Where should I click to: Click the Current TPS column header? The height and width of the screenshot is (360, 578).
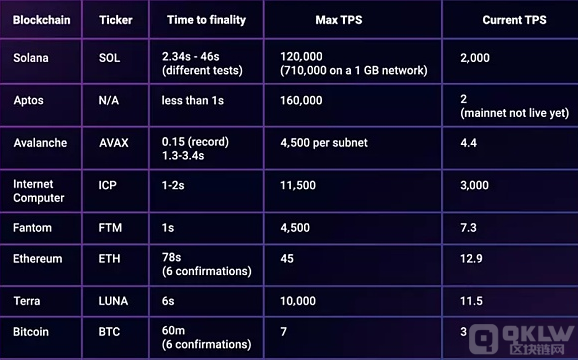pos(514,20)
